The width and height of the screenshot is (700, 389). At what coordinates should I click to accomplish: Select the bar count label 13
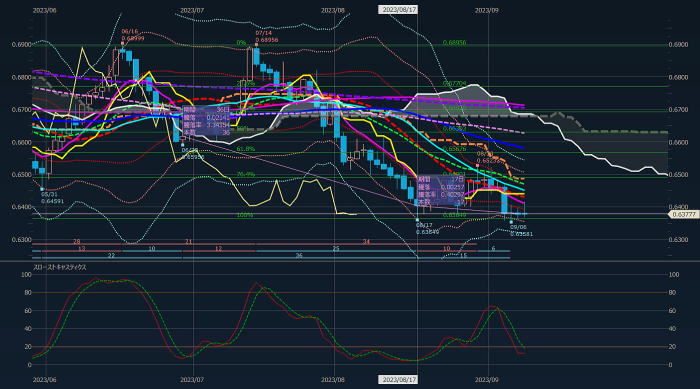tap(82, 248)
